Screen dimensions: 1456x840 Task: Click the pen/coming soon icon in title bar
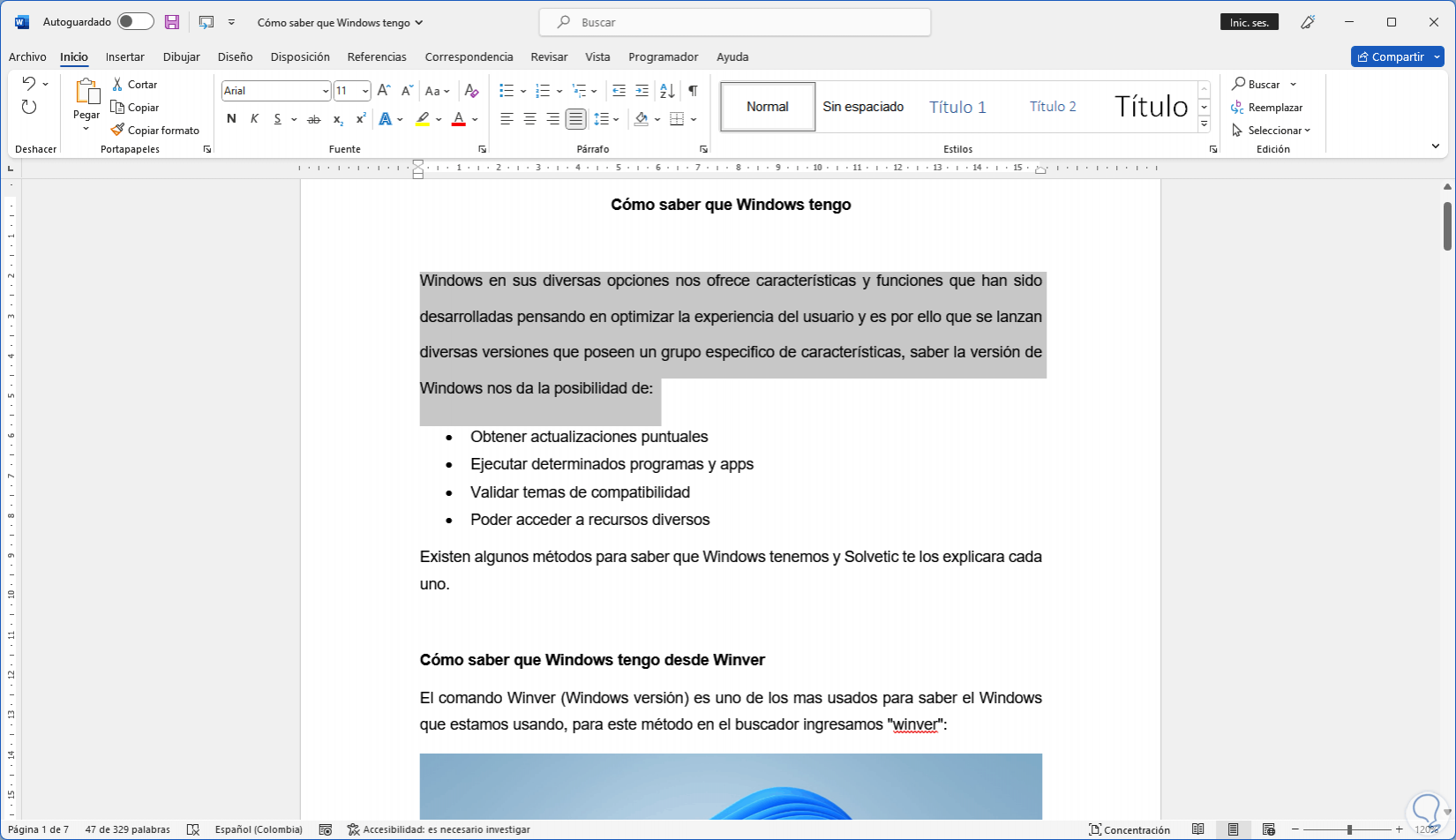pos(1308,22)
